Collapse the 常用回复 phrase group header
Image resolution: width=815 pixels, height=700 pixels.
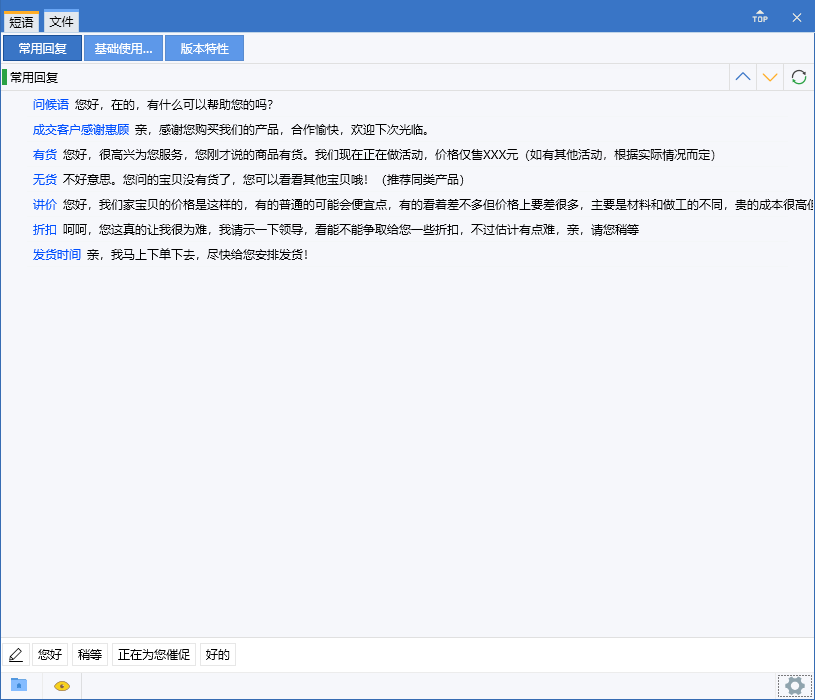[x=35, y=76]
